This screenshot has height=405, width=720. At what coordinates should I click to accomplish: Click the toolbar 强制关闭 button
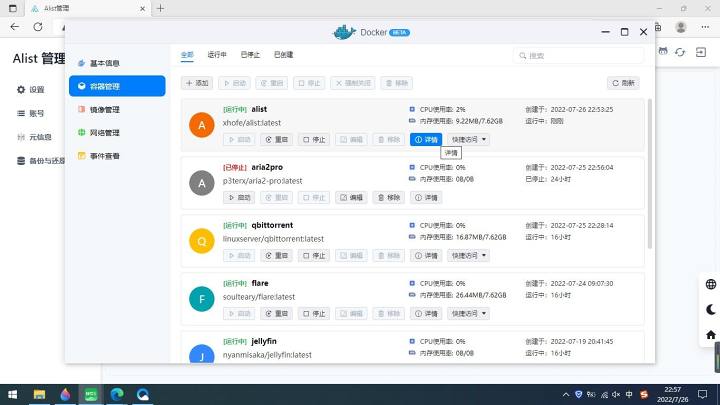[x=352, y=83]
